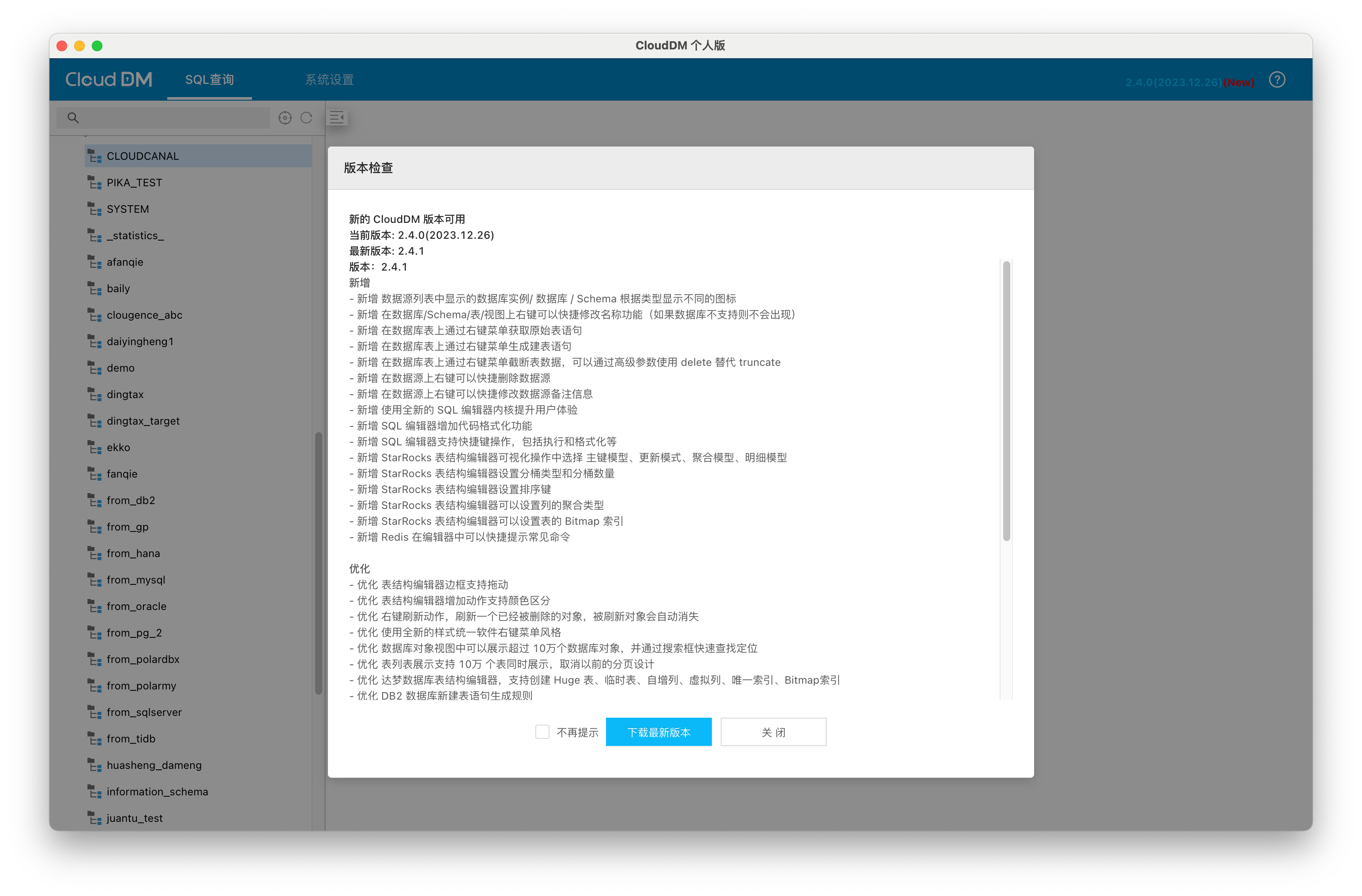Click the schema icon next to CLOUDCANAL
Viewport: 1362px width, 896px height.
pyautogui.click(x=94, y=156)
